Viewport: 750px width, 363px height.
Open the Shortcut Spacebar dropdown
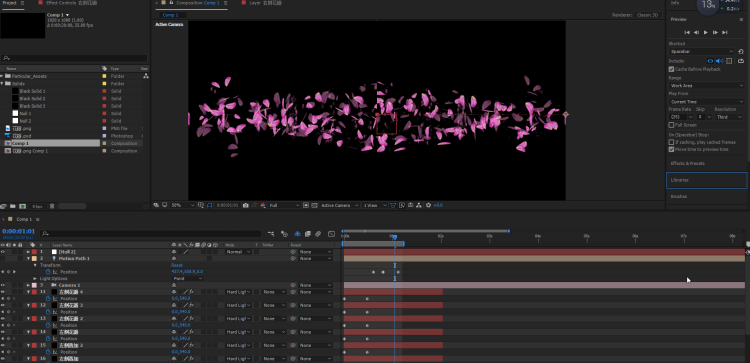click(701, 52)
